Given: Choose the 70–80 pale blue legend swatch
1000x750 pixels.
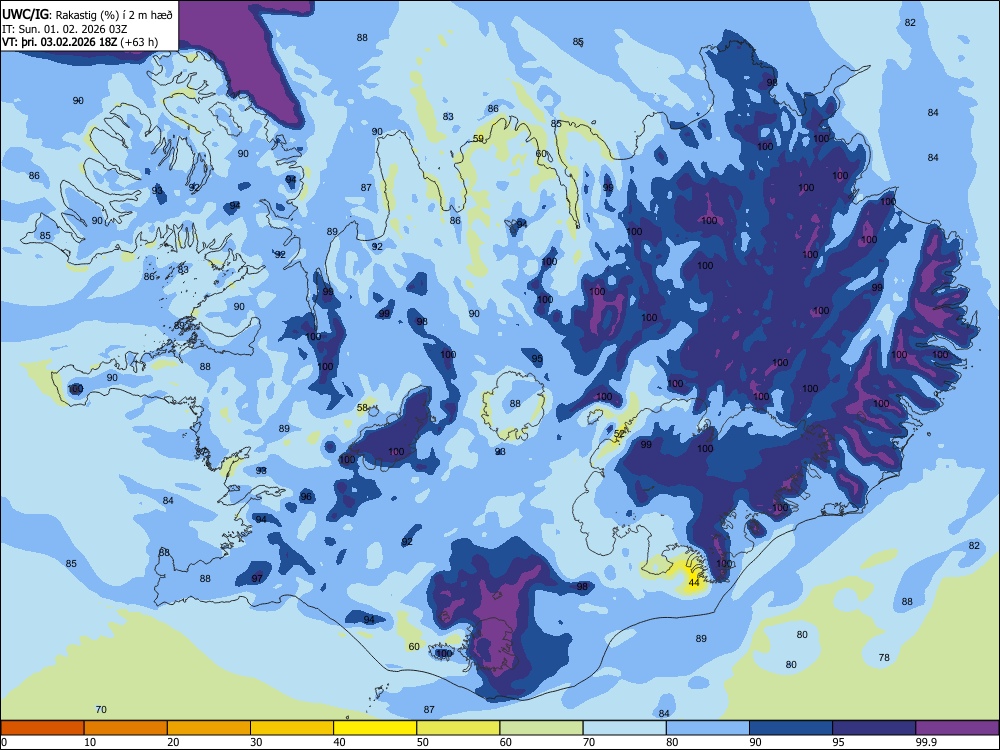Looking at the screenshot, I should [x=625, y=728].
